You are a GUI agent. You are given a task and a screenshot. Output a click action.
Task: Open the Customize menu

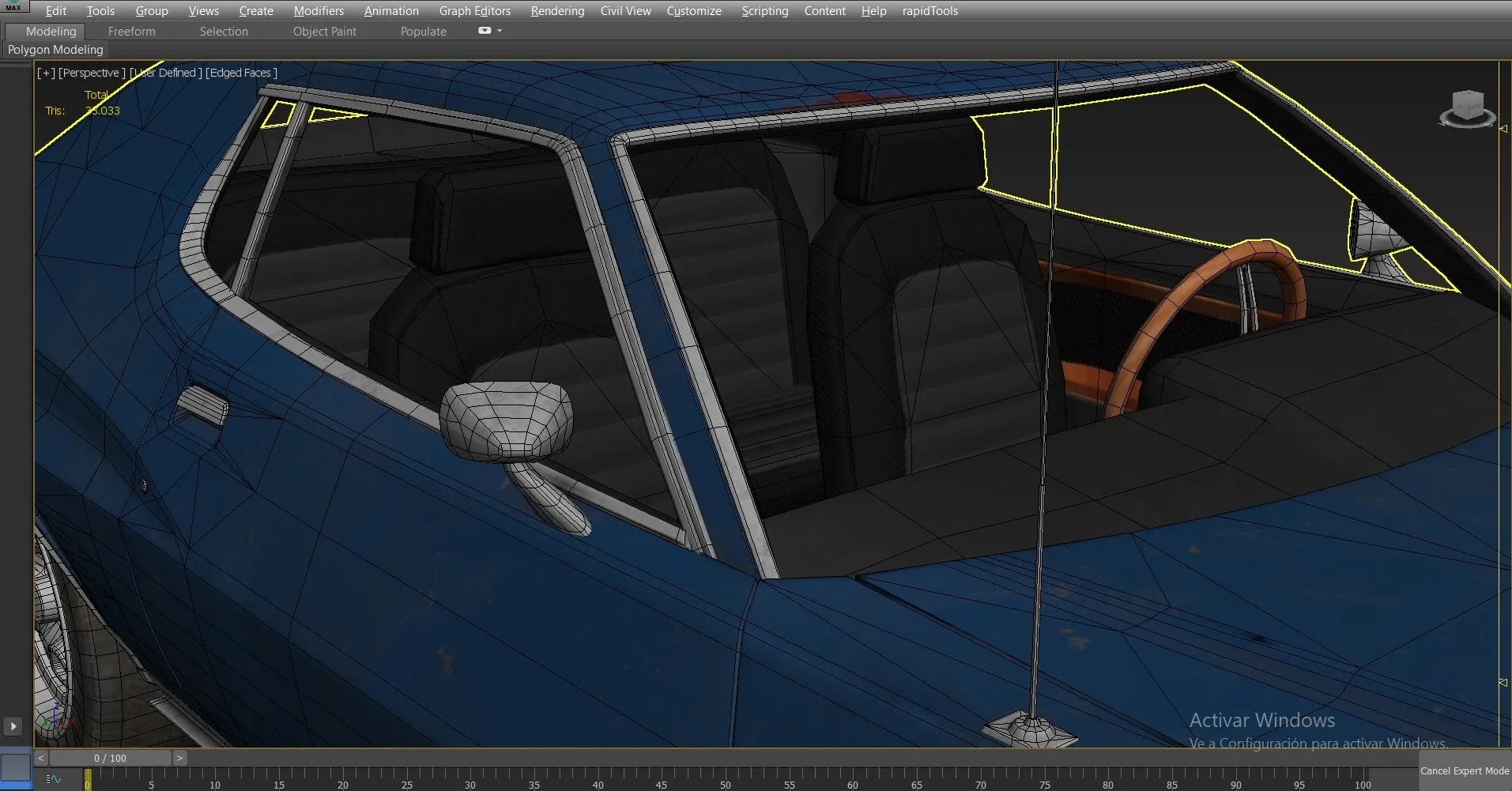(x=694, y=11)
